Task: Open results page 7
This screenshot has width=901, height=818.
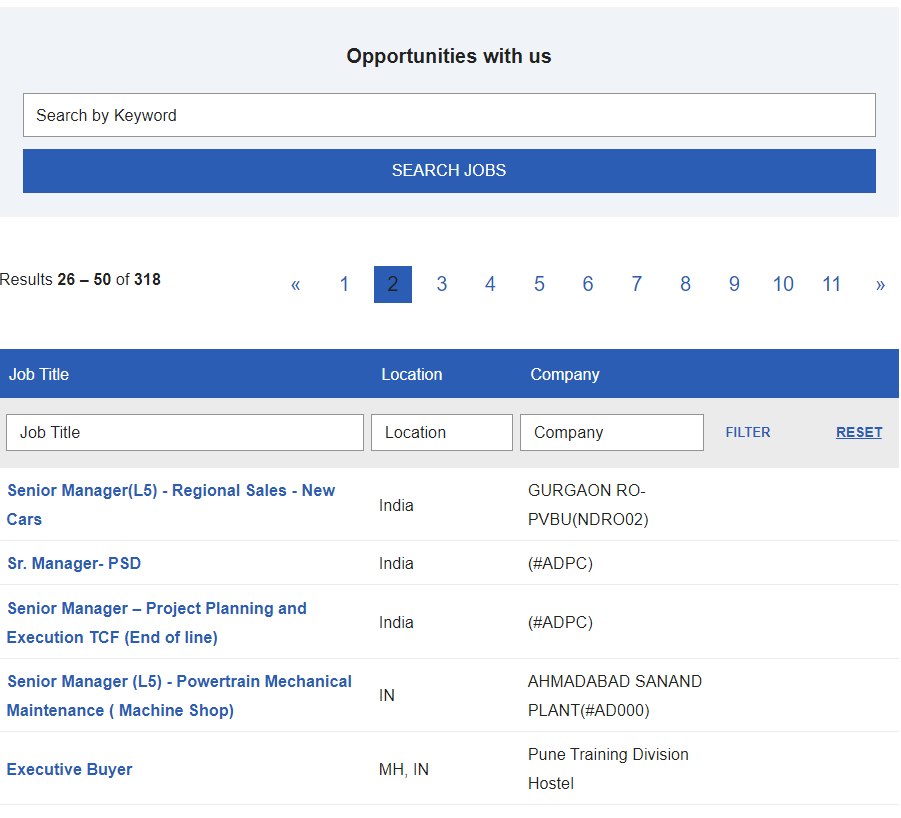Action: click(x=637, y=284)
